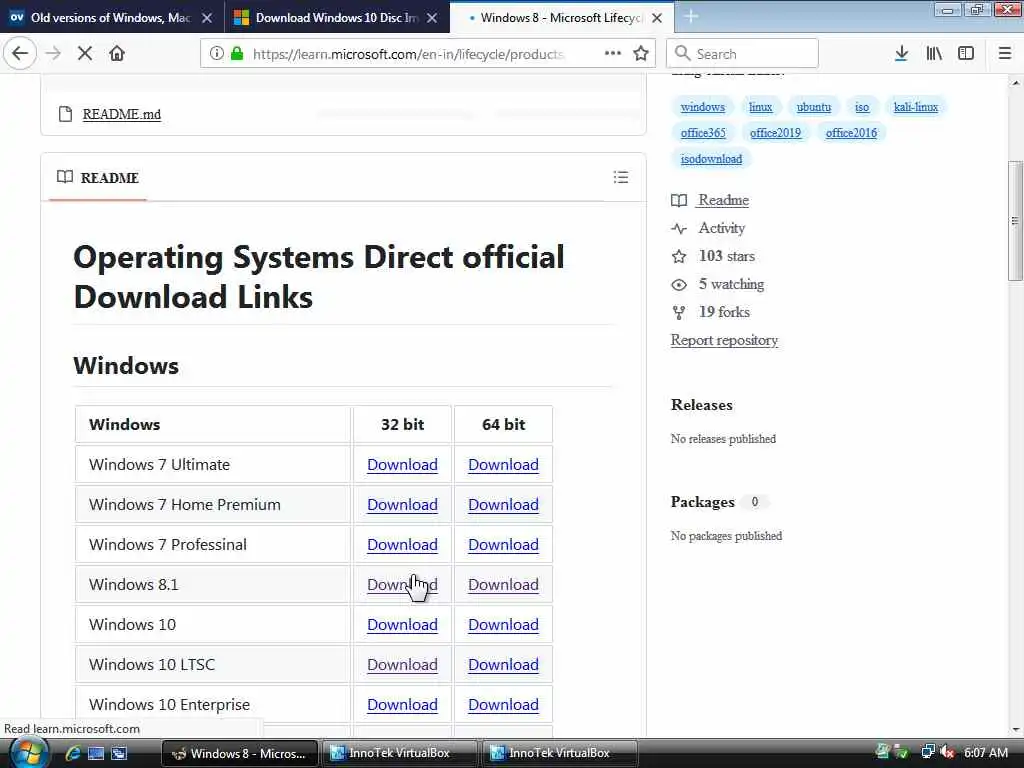
Task: Open the iso topic tag
Action: 862,107
